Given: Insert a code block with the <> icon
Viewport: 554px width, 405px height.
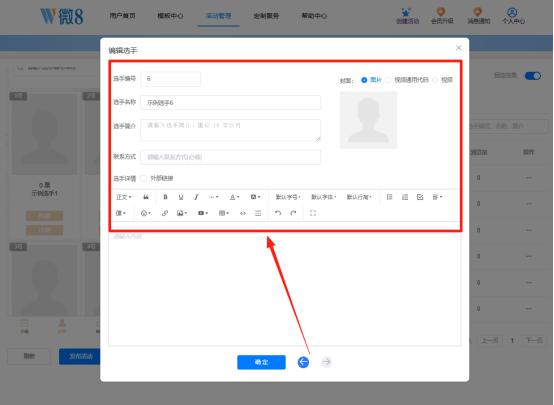Looking at the screenshot, I should pos(243,213).
